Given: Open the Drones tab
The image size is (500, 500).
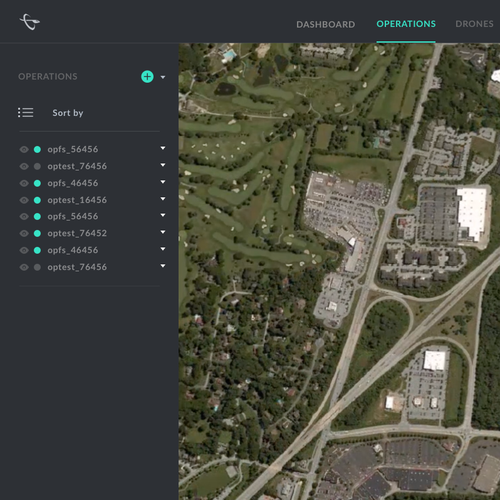Looking at the screenshot, I should point(474,24).
